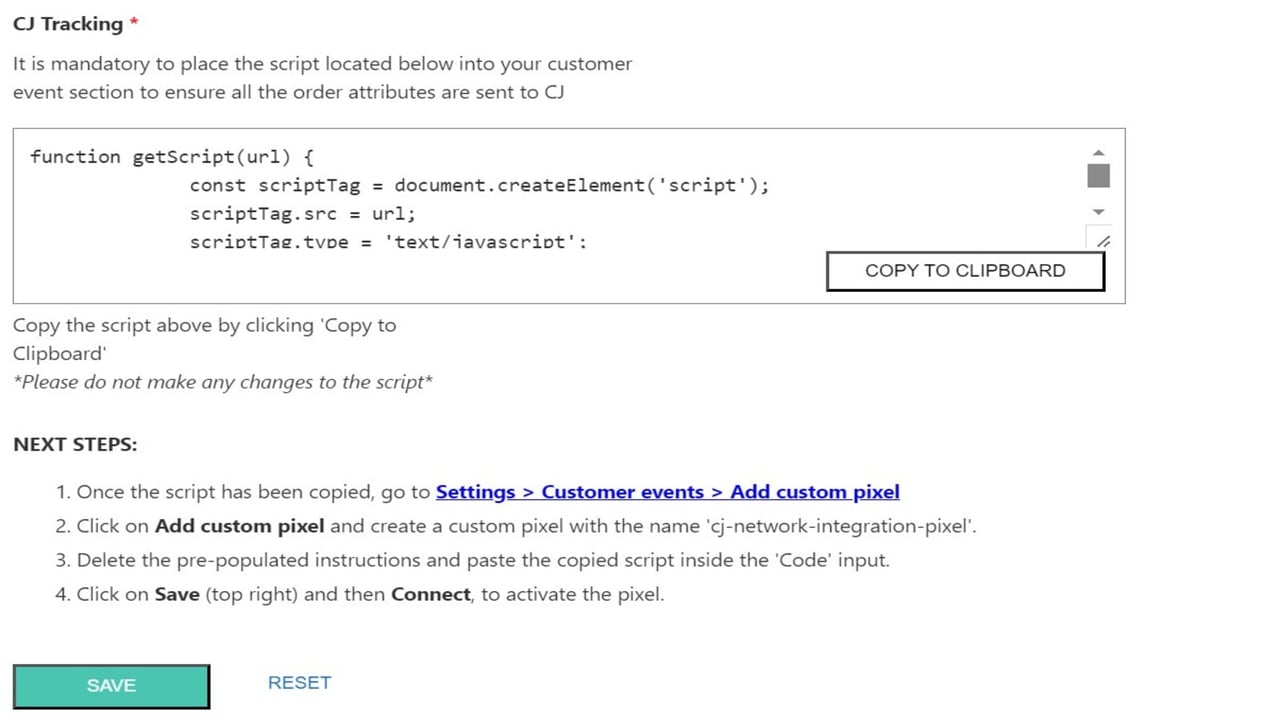Click the 'const scriptTag' line in the script
The image size is (1280, 720).
(480, 186)
